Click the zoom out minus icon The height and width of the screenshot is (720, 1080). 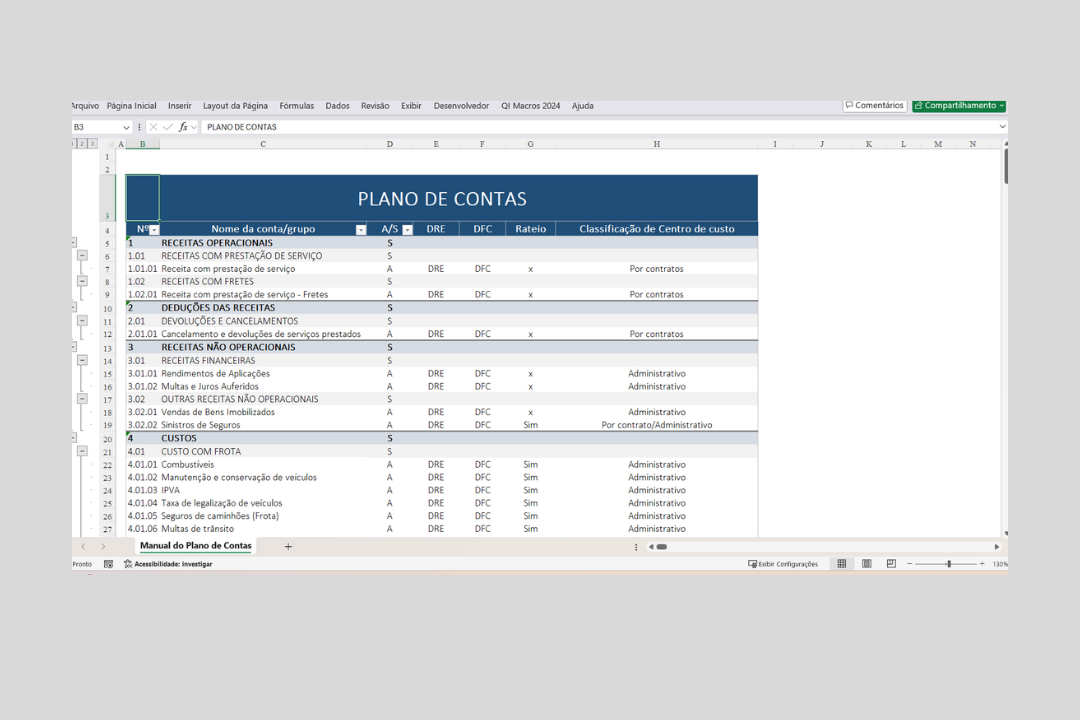click(x=909, y=564)
